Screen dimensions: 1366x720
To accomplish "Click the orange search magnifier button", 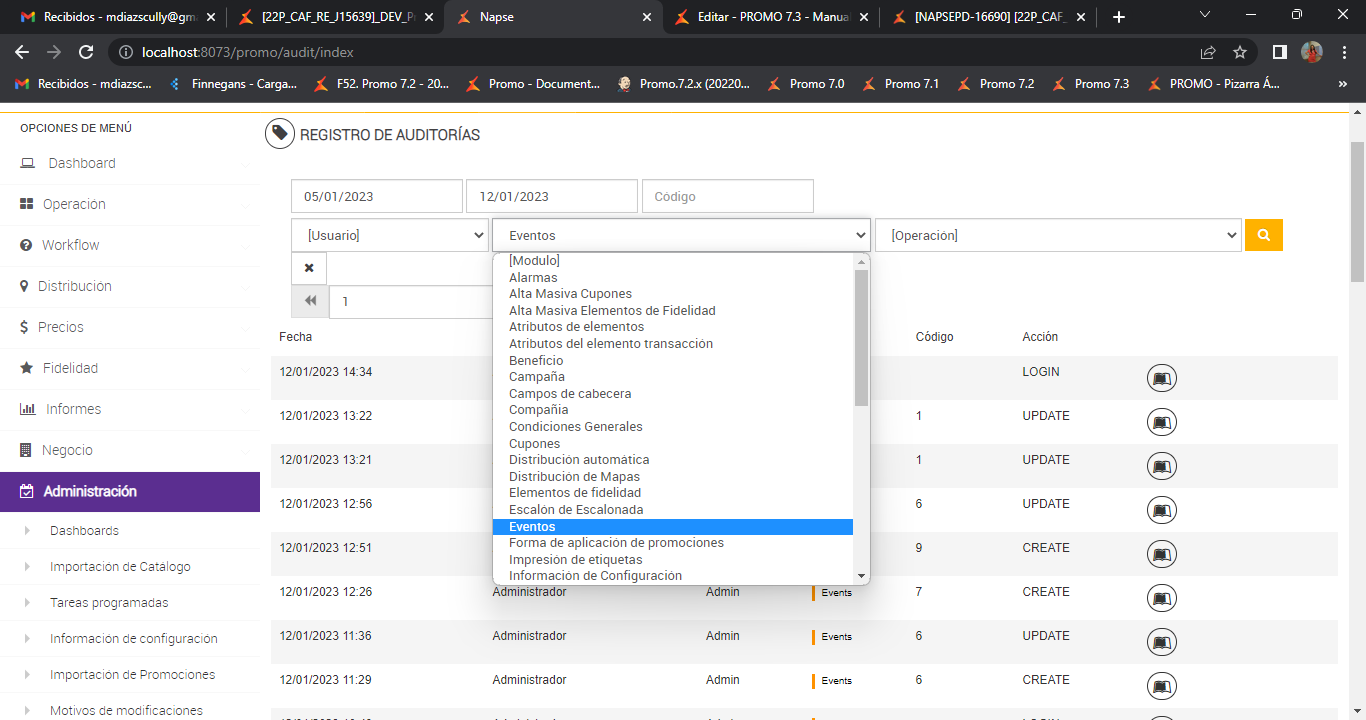I will [1263, 235].
